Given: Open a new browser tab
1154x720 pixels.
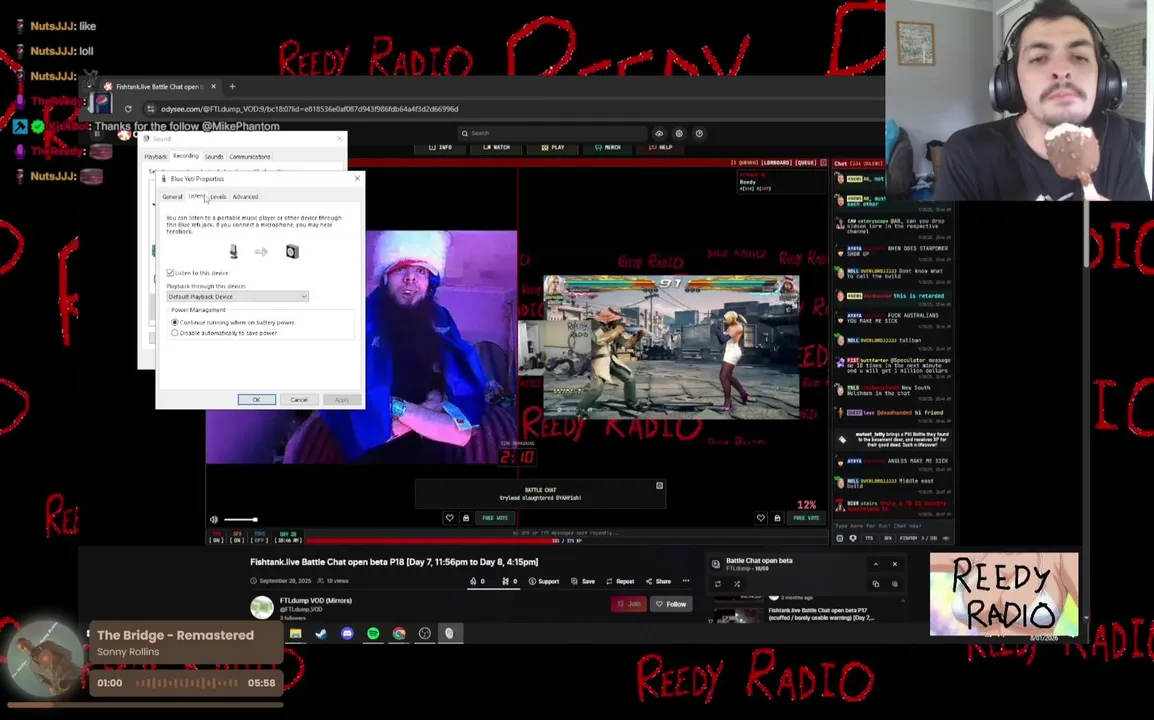Looking at the screenshot, I should pos(233,86).
